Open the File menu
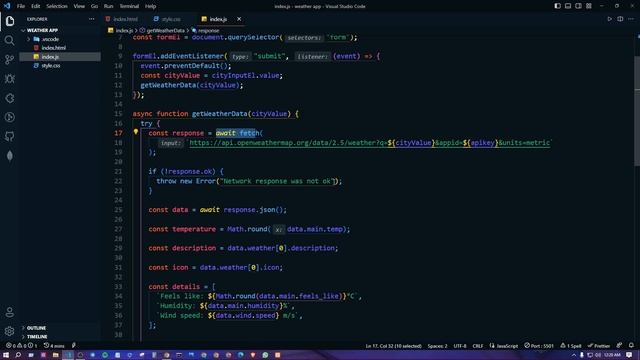The image size is (640, 360). [x=21, y=6]
